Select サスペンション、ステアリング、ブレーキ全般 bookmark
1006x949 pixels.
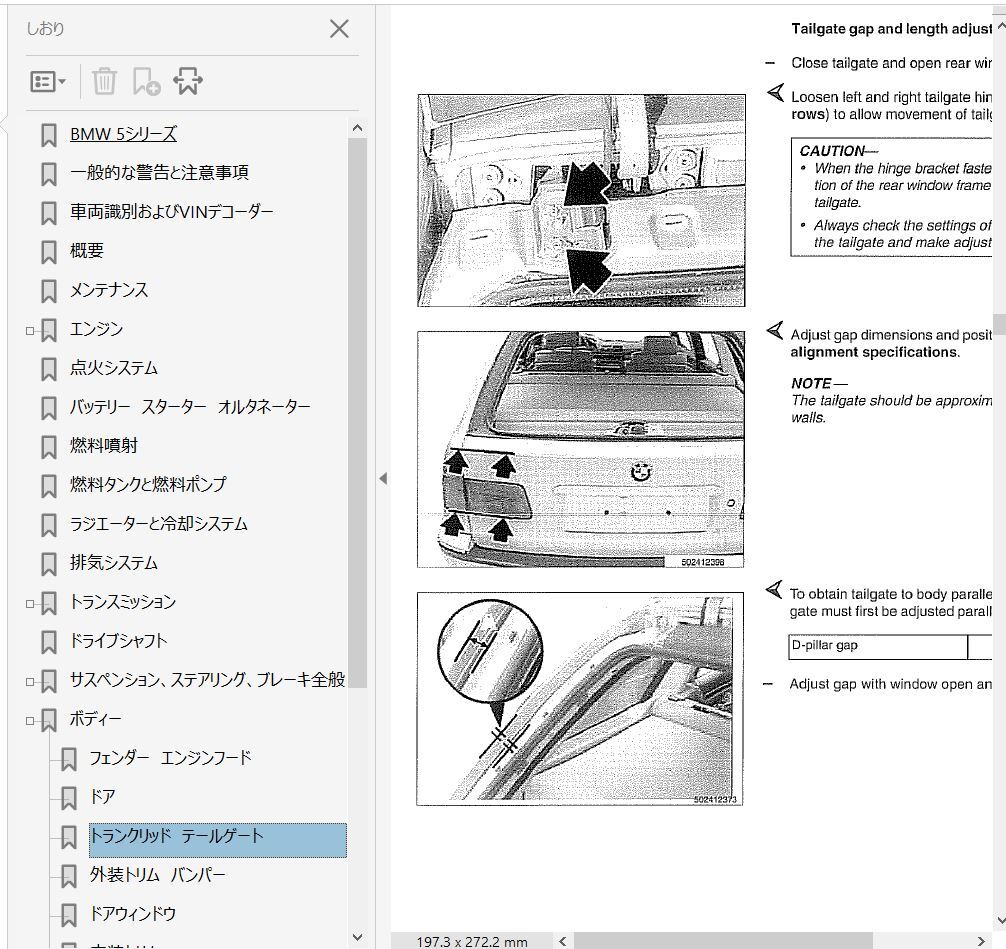pyautogui.click(x=207, y=680)
